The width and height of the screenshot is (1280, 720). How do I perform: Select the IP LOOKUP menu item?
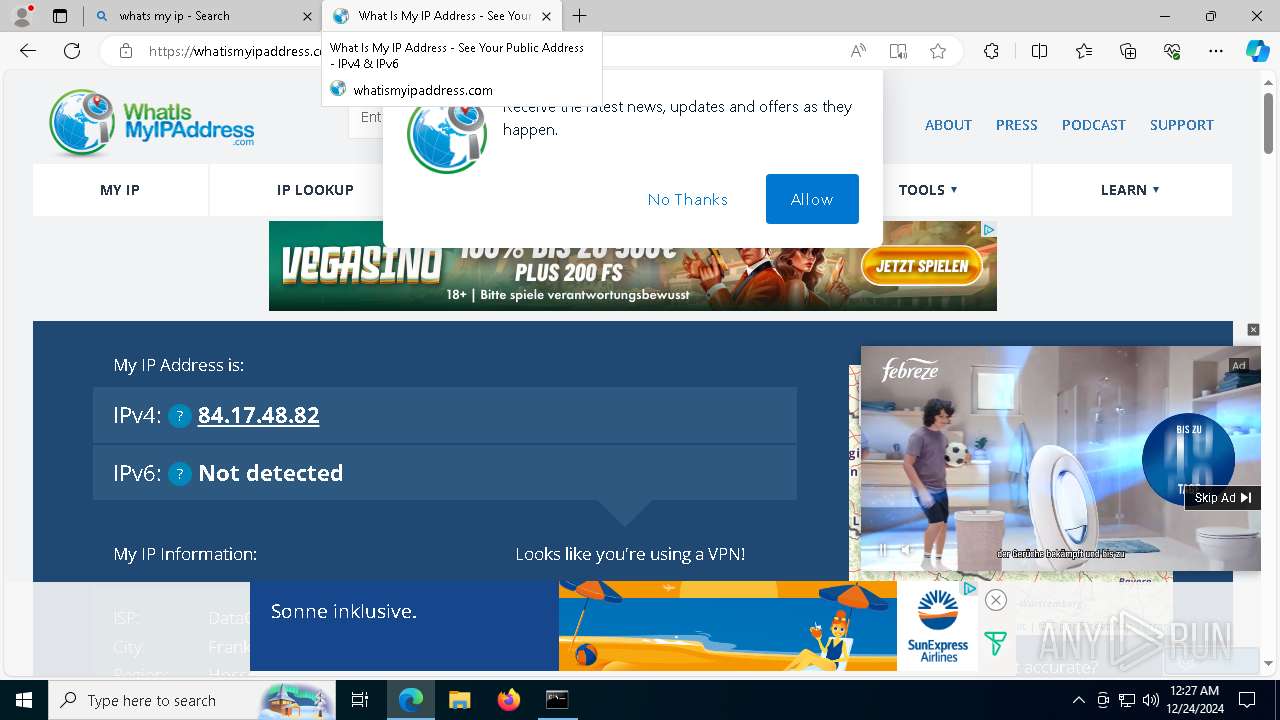(315, 190)
